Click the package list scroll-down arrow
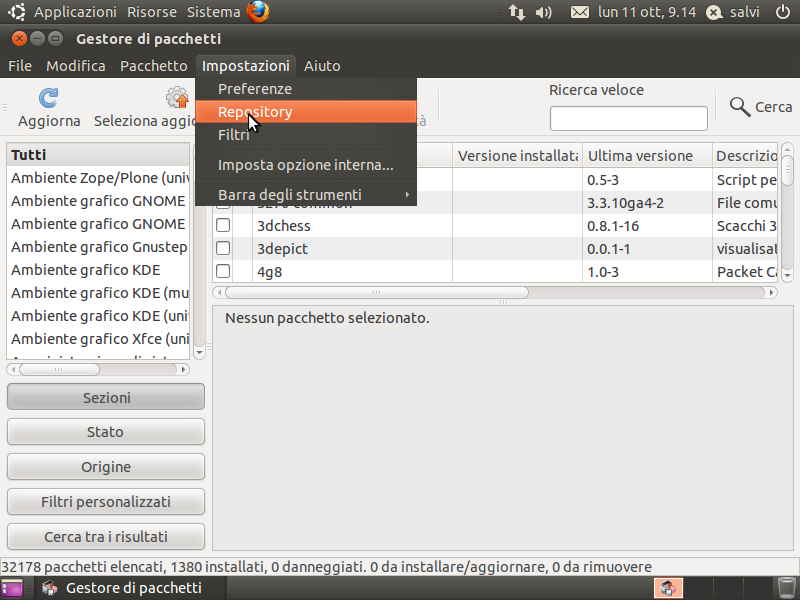The height and width of the screenshot is (600, 800). click(x=787, y=276)
